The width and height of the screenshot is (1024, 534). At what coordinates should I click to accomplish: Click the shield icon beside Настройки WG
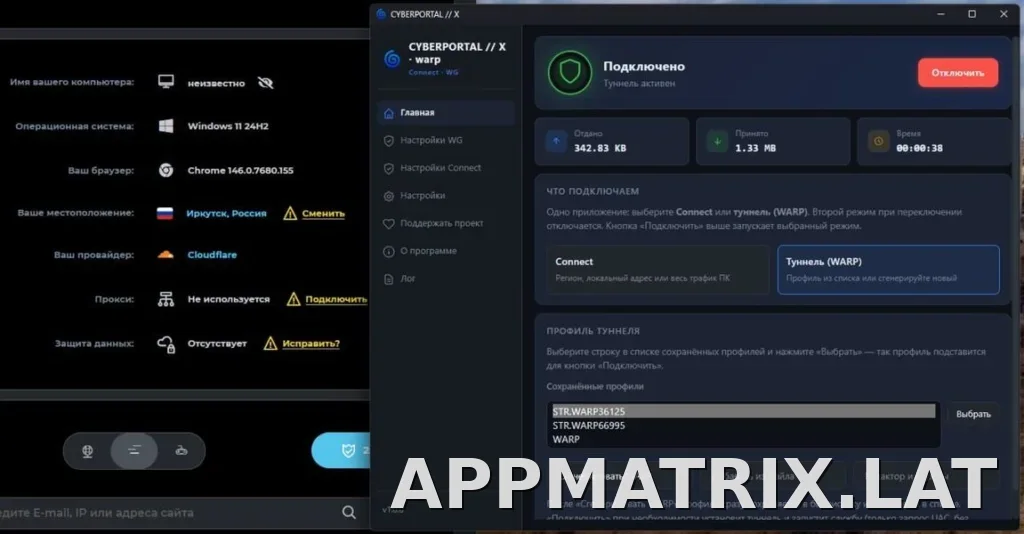click(x=389, y=141)
